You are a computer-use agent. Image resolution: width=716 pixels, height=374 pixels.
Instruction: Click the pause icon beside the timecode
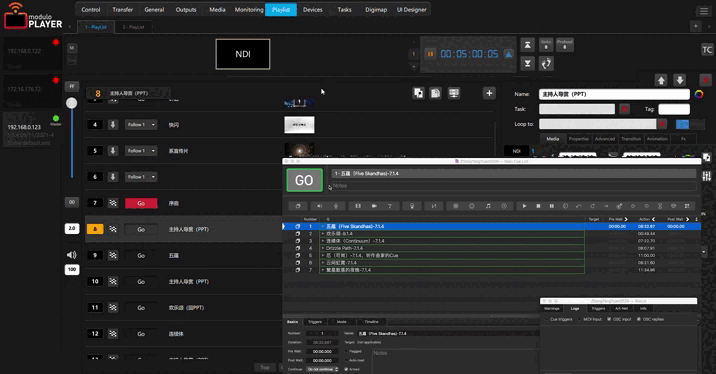tap(430, 54)
